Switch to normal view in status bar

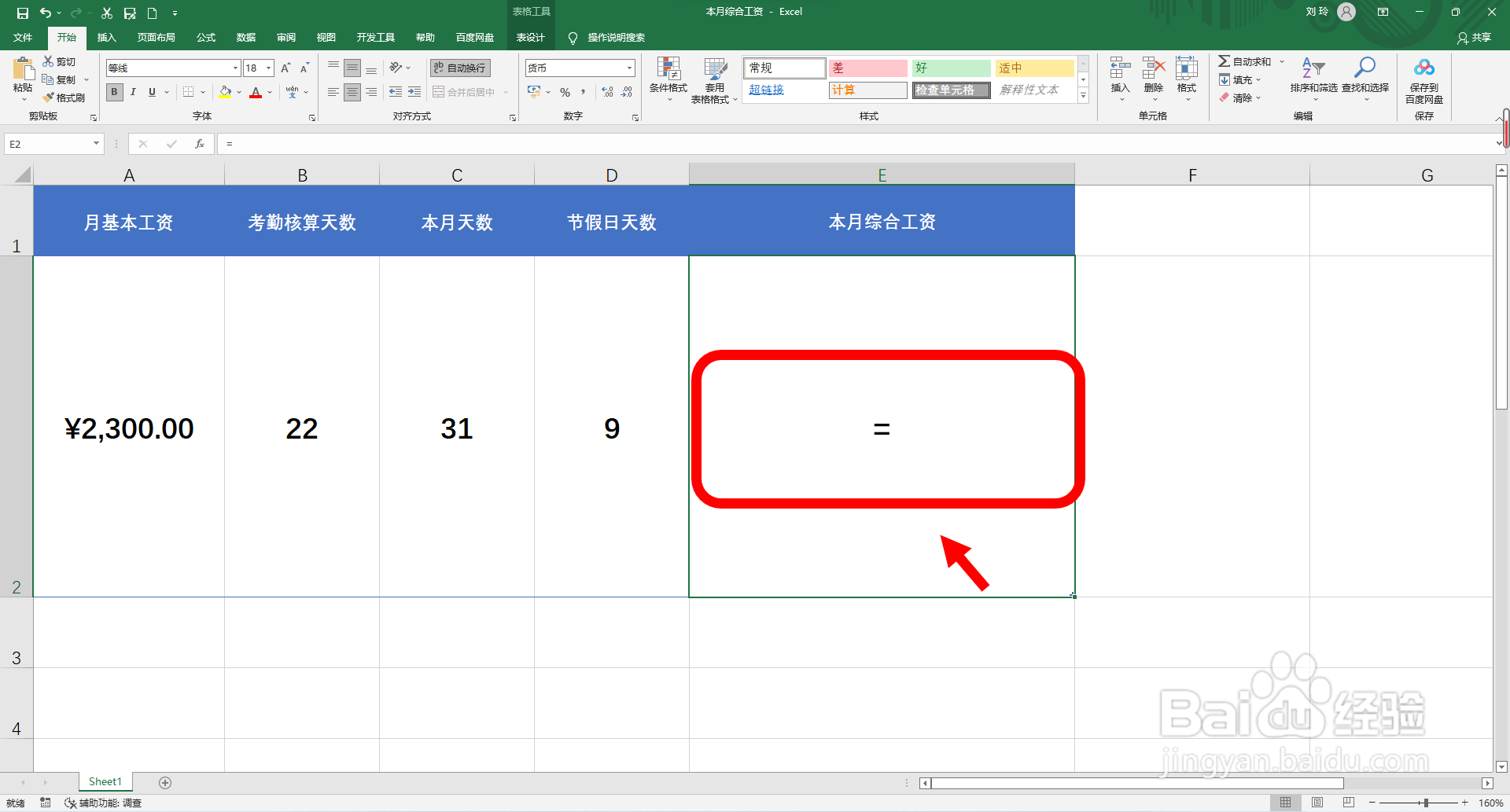pos(1285,803)
